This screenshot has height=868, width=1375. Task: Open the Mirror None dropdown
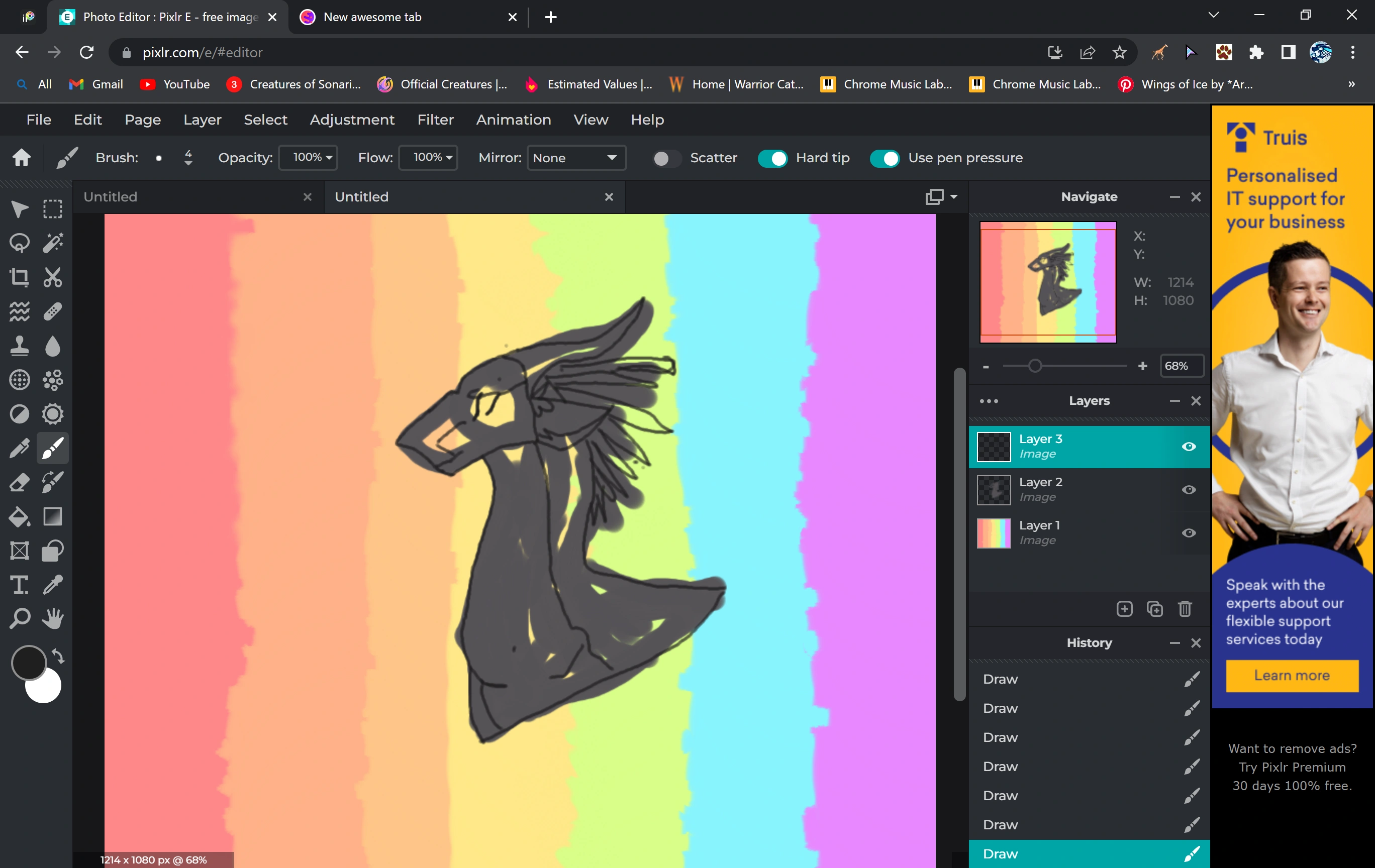[575, 158]
